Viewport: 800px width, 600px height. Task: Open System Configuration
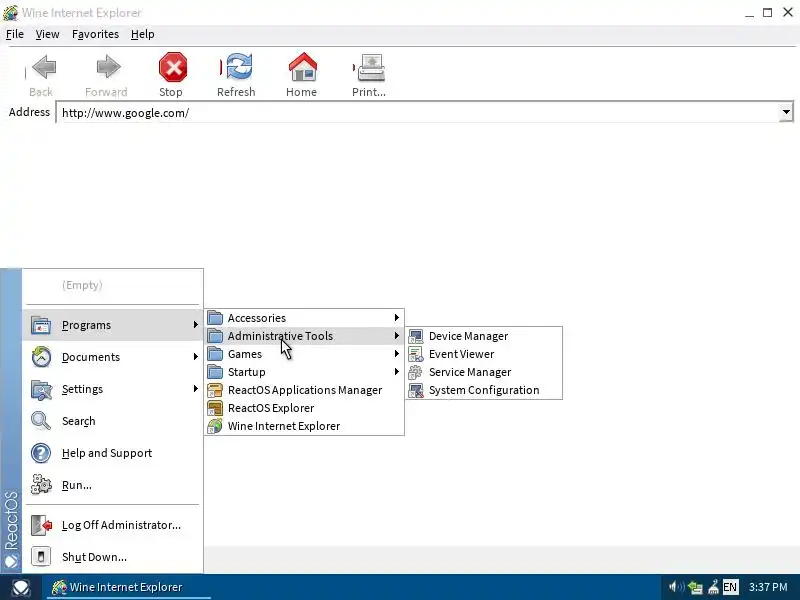pos(484,390)
